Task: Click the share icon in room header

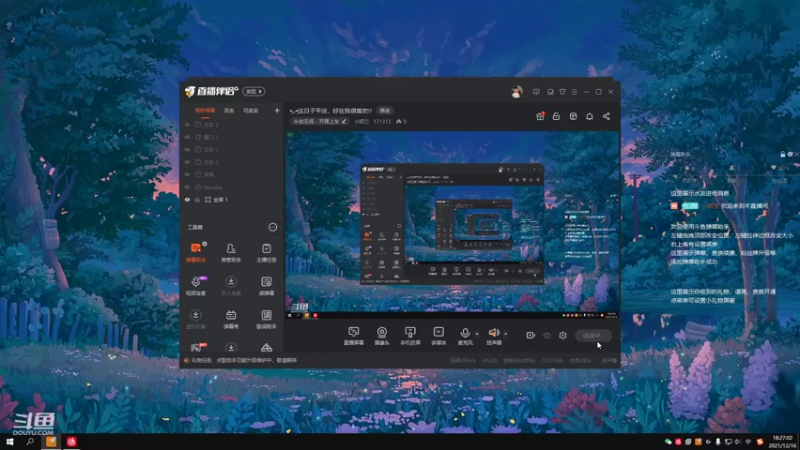Action: 606,116
